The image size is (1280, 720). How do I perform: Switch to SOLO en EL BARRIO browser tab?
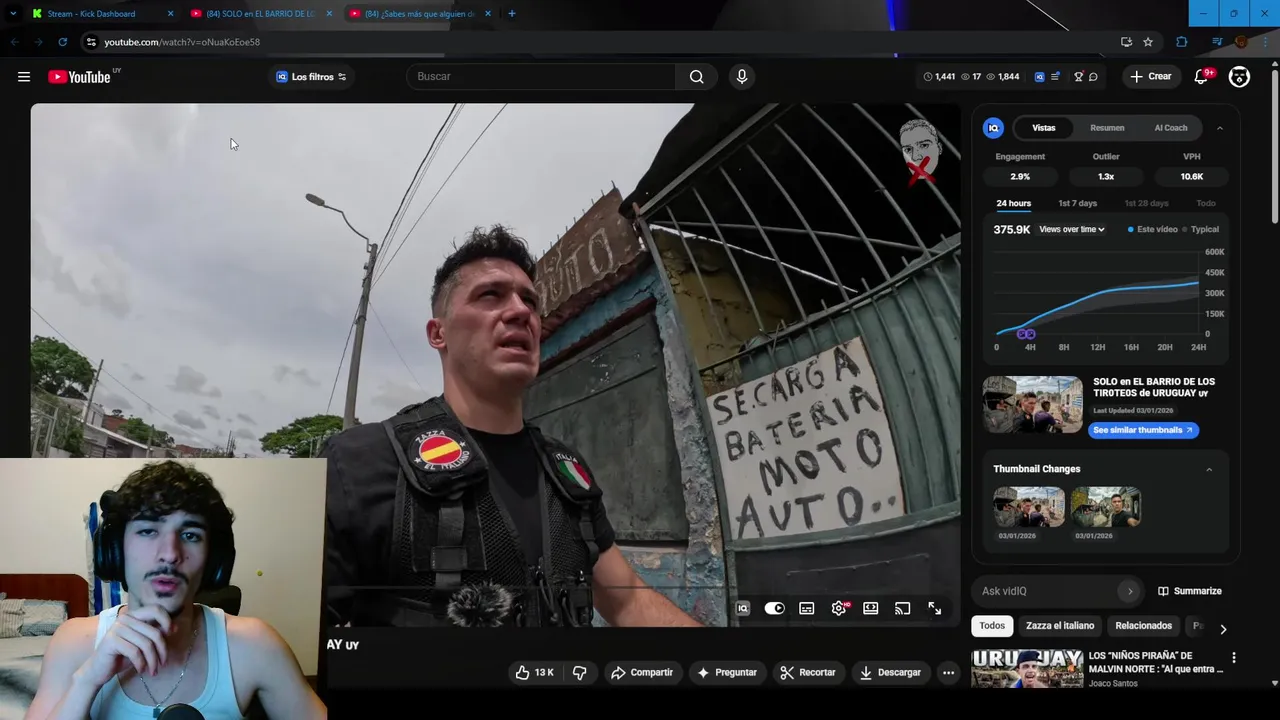(x=260, y=14)
